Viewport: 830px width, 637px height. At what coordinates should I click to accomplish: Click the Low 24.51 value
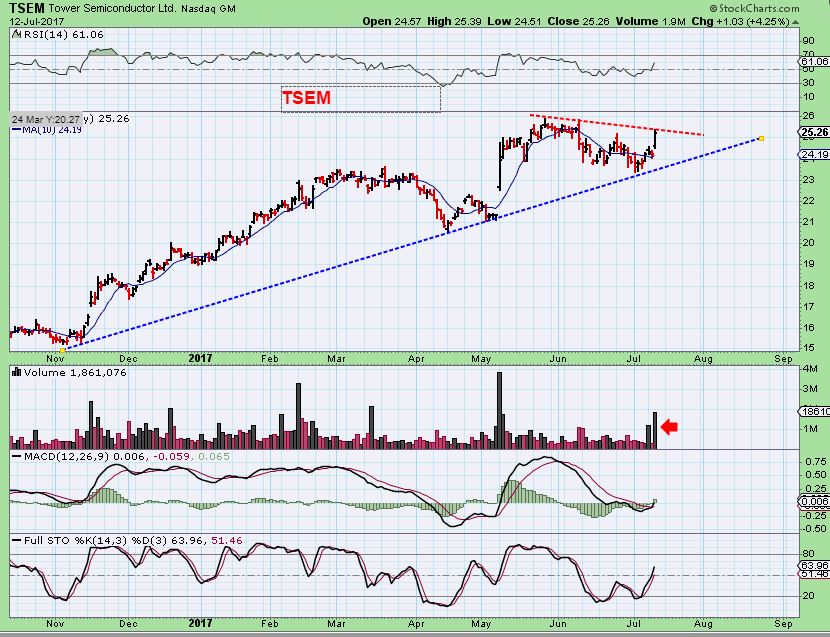515,22
